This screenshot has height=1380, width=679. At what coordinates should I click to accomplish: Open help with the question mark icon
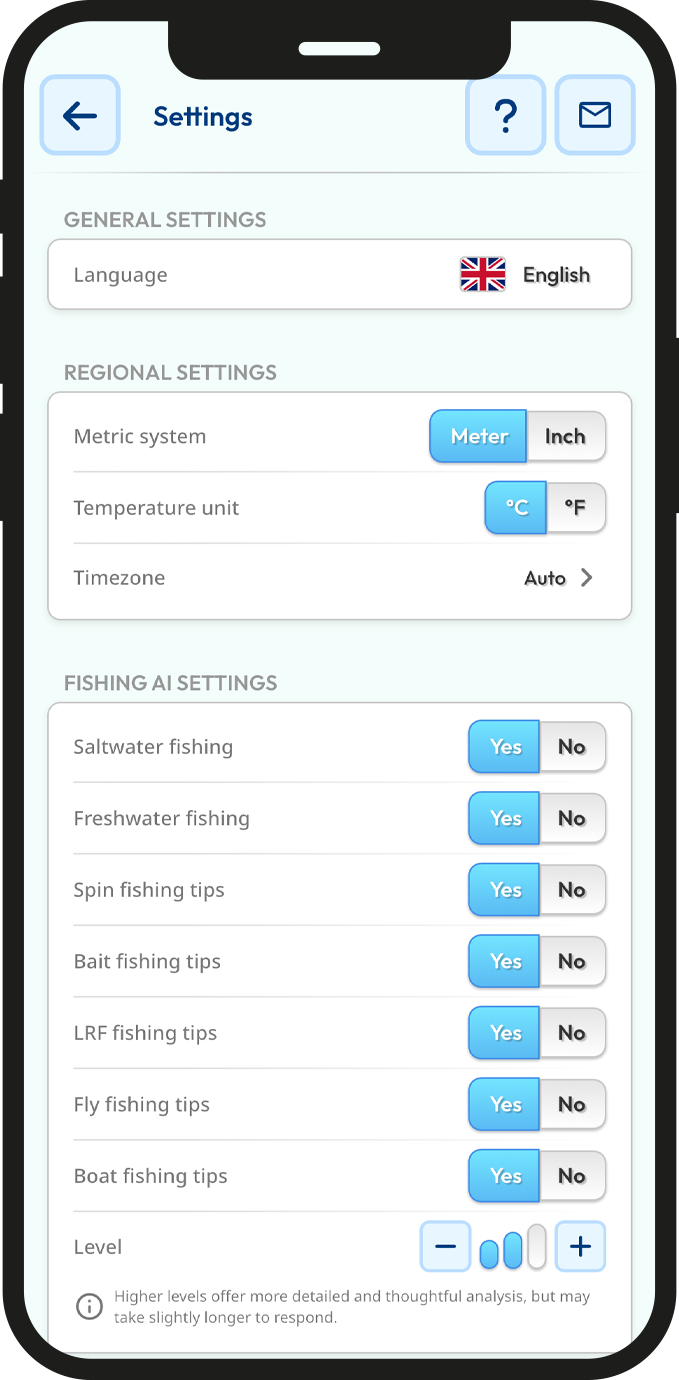tap(506, 116)
